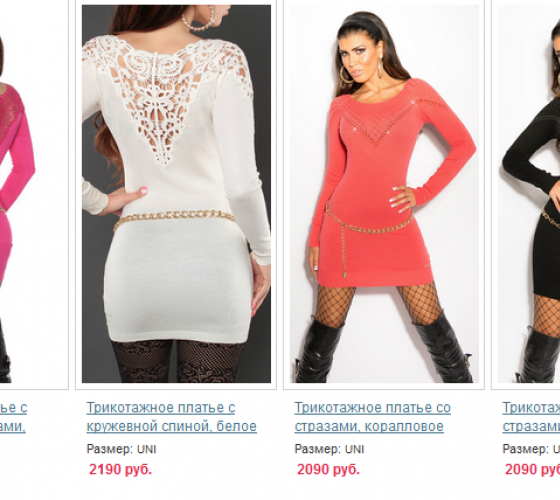Click the boots area of coral dress photo
The height and width of the screenshot is (500, 560).
point(384,348)
